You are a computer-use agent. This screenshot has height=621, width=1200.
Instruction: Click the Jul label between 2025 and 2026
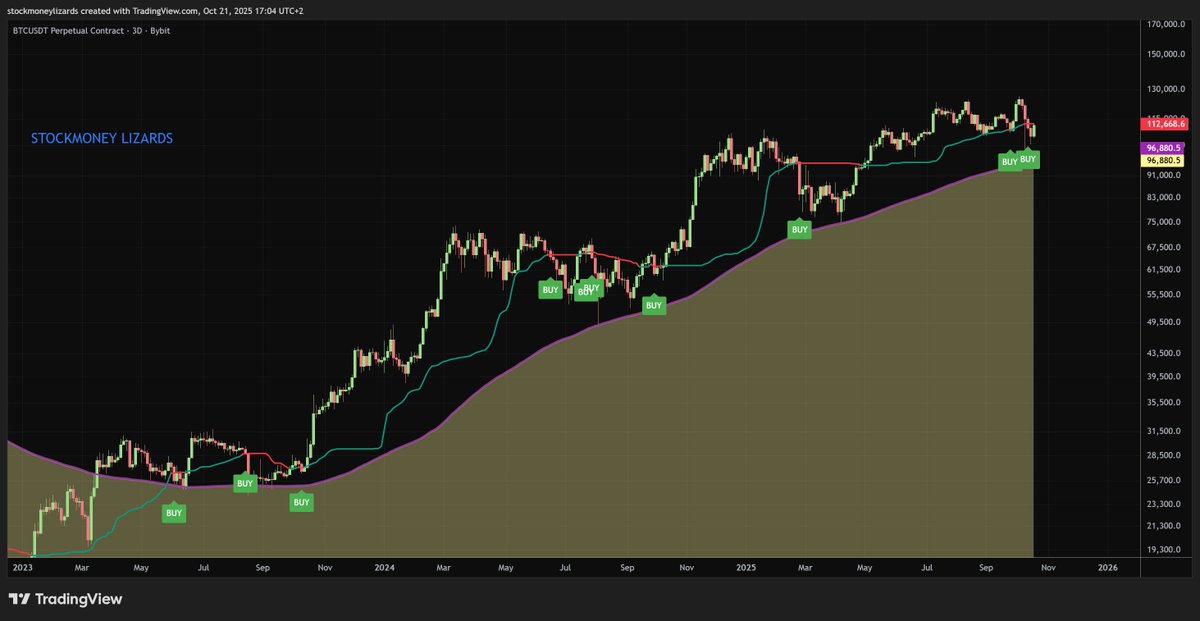[x=927, y=567]
